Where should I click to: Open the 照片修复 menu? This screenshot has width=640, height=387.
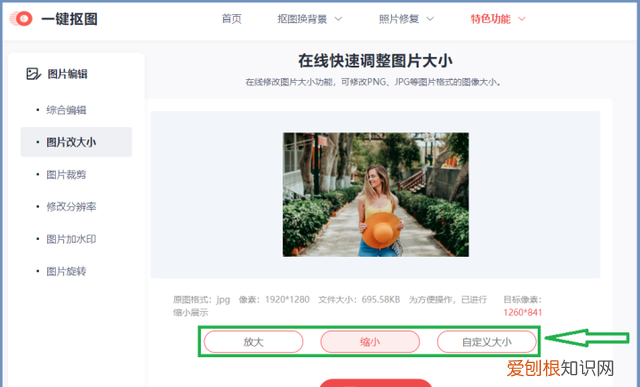(399, 19)
